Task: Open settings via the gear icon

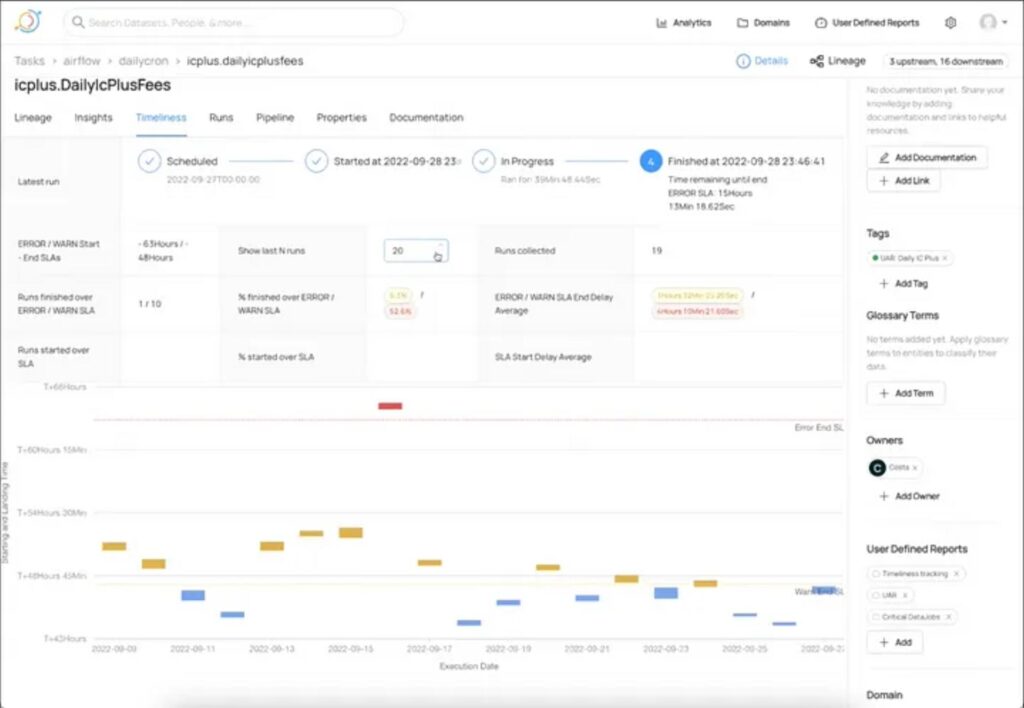Action: 950,23
